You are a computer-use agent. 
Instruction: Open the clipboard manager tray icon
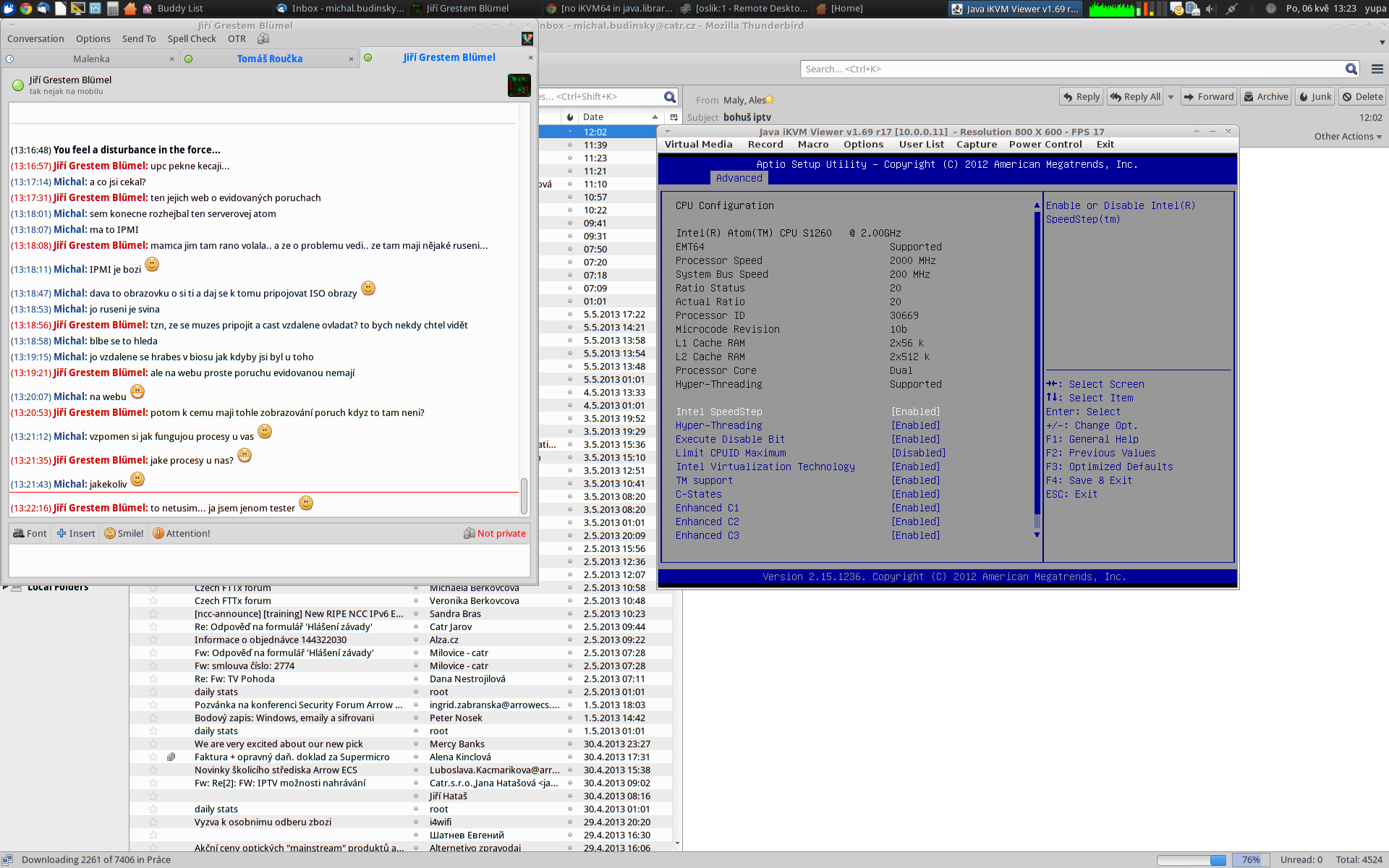click(1193, 9)
